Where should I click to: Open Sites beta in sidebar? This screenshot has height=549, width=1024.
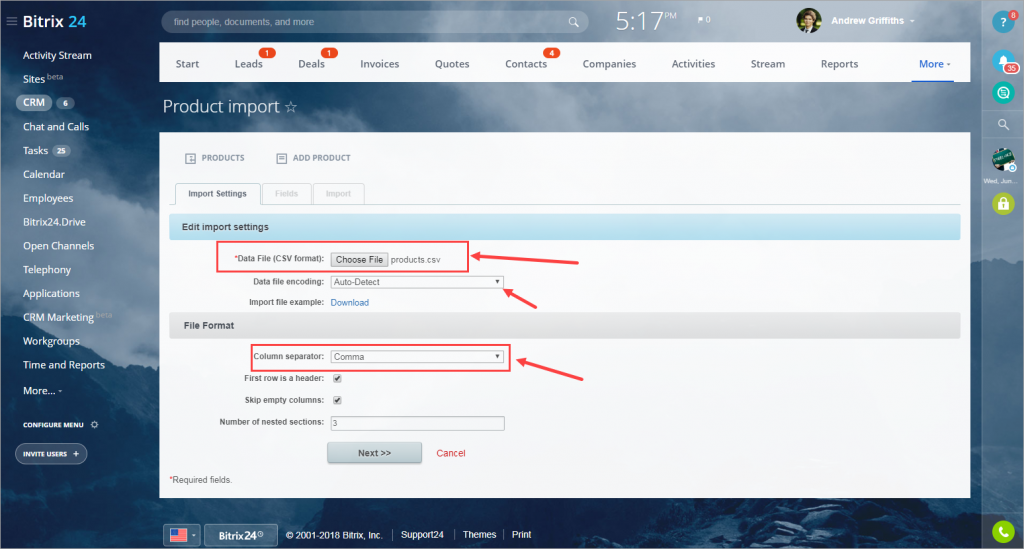pyautogui.click(x=43, y=79)
